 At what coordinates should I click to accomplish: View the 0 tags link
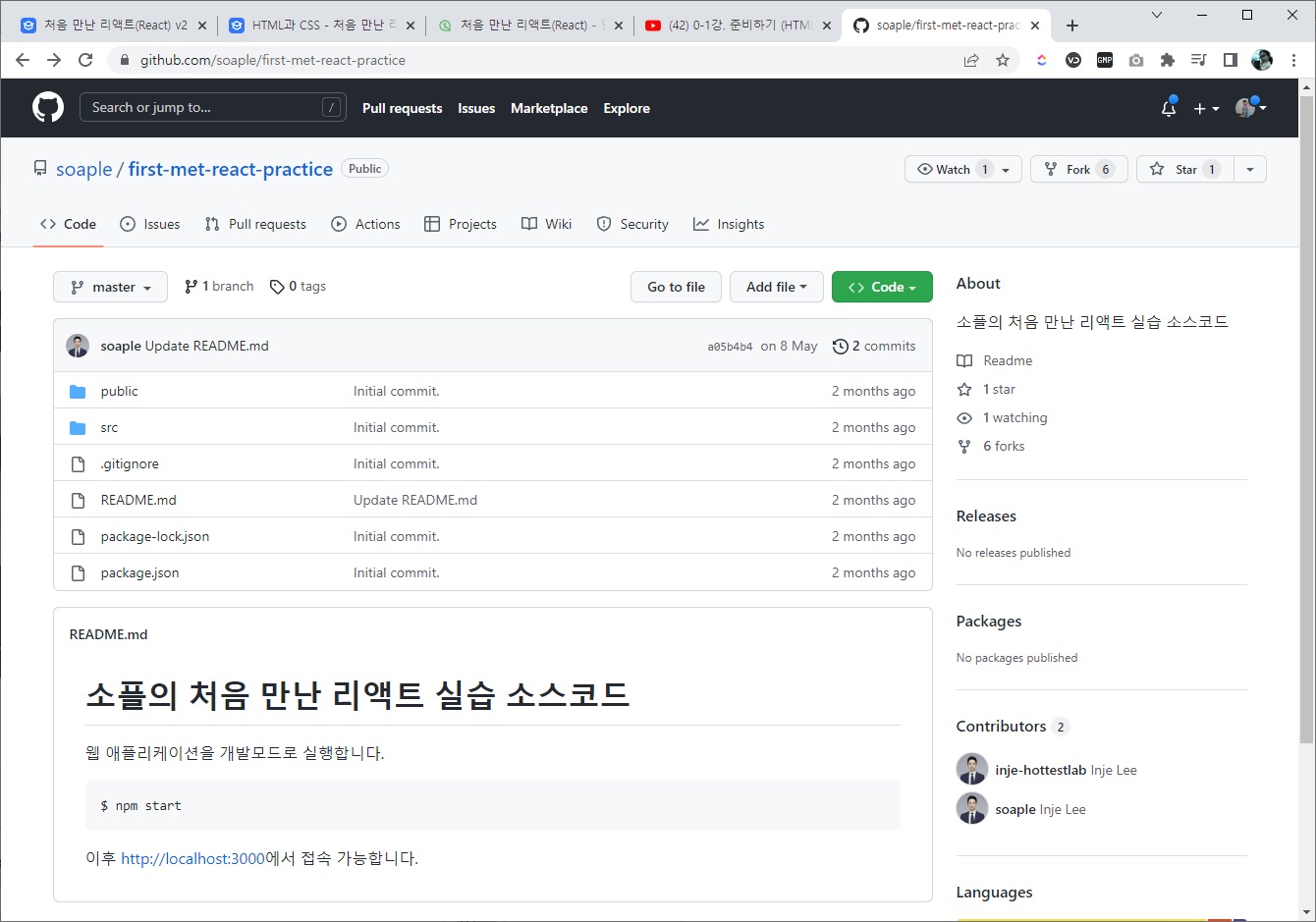pos(298,286)
